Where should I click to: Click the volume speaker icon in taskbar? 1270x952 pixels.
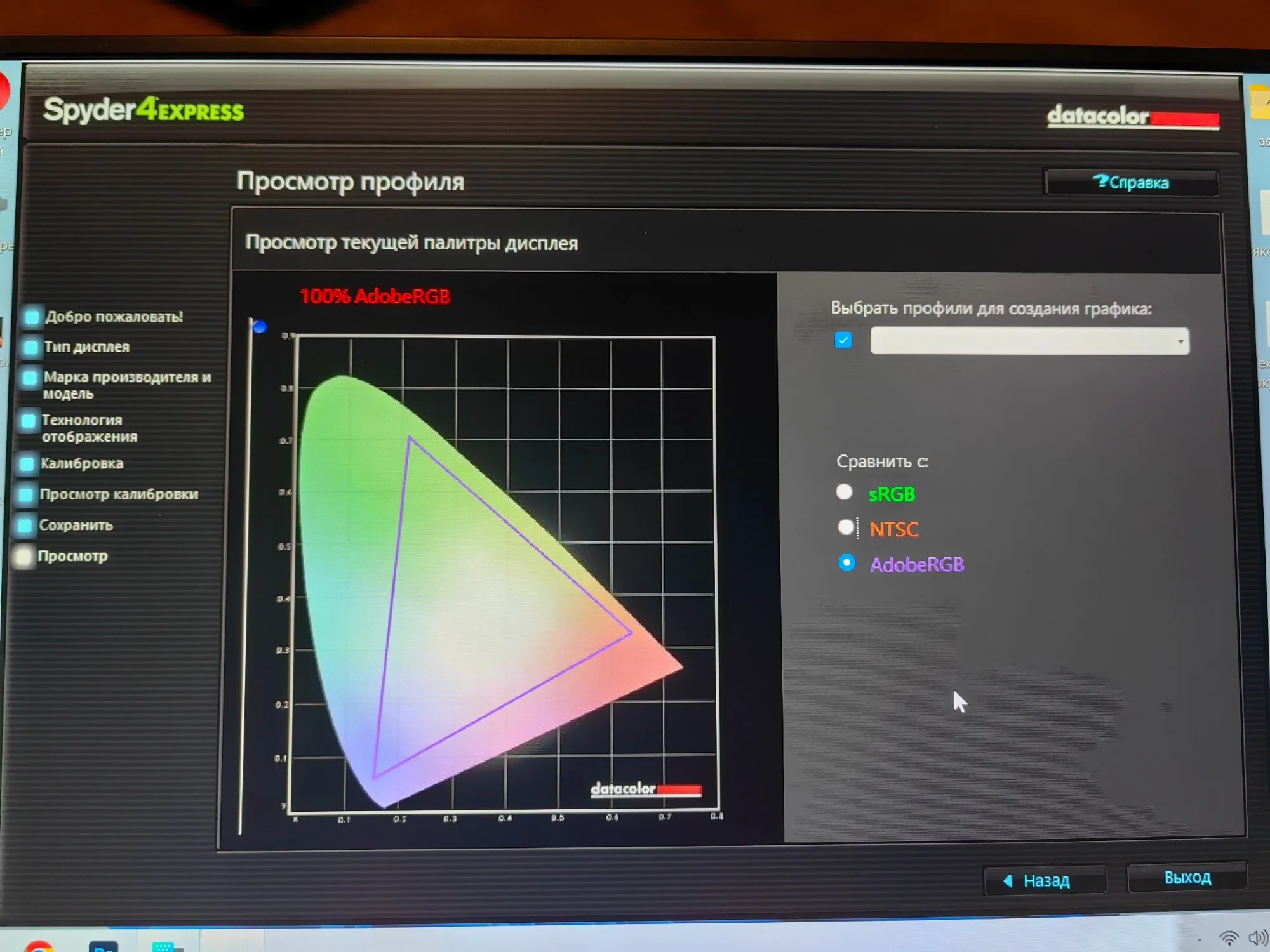pos(1257,937)
